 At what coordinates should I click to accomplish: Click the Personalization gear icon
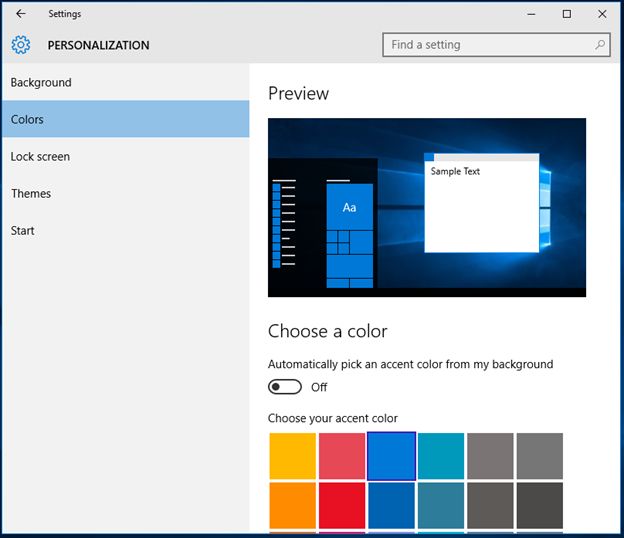coord(21,45)
